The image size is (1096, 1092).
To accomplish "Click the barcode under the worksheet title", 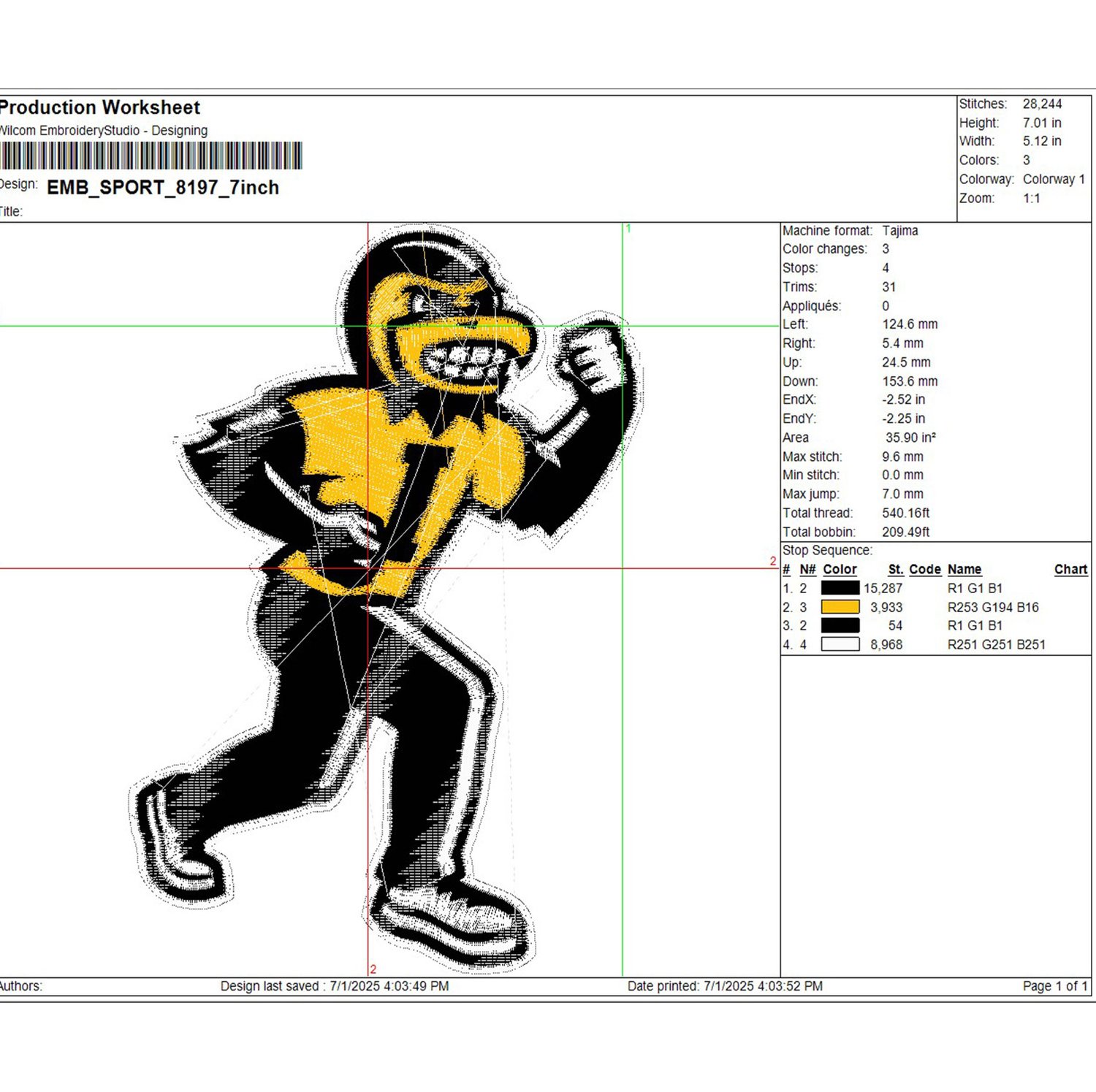I will (x=151, y=156).
